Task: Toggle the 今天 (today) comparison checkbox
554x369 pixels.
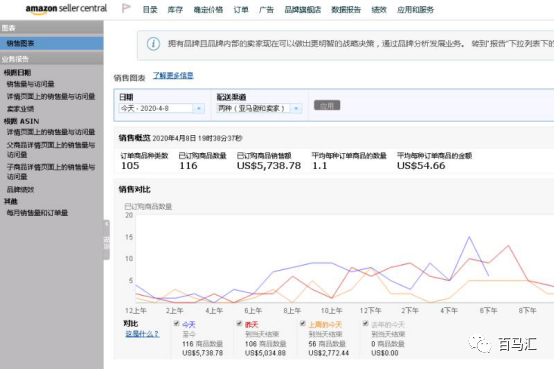Action: click(x=177, y=323)
